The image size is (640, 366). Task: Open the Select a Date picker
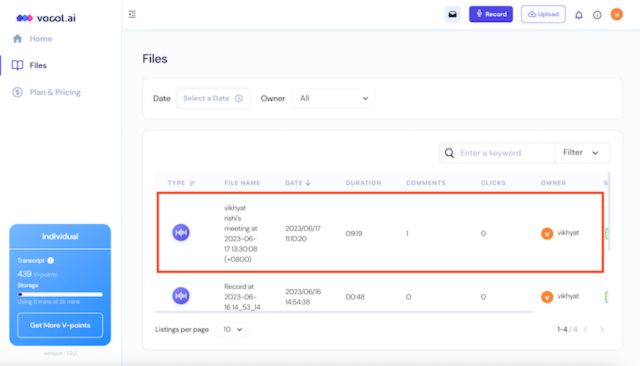coord(213,98)
